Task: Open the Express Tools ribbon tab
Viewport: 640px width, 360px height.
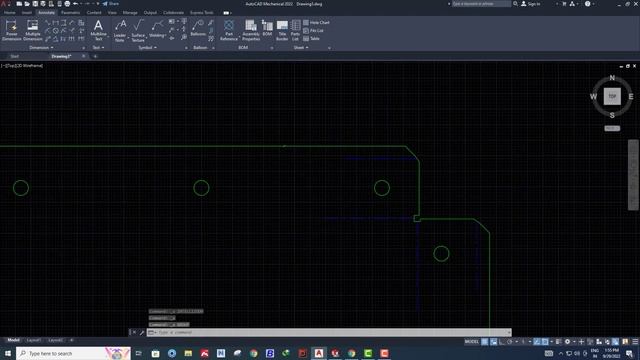Action: 202,13
